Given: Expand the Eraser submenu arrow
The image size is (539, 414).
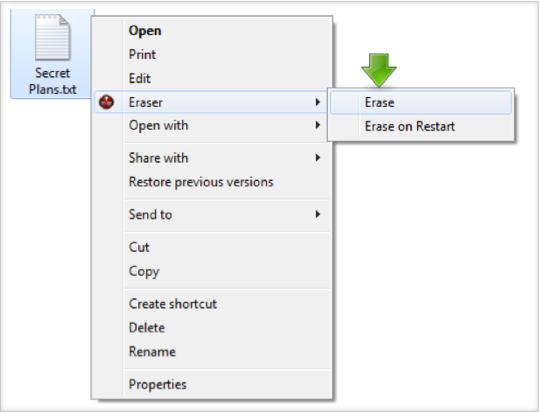Looking at the screenshot, I should point(318,102).
